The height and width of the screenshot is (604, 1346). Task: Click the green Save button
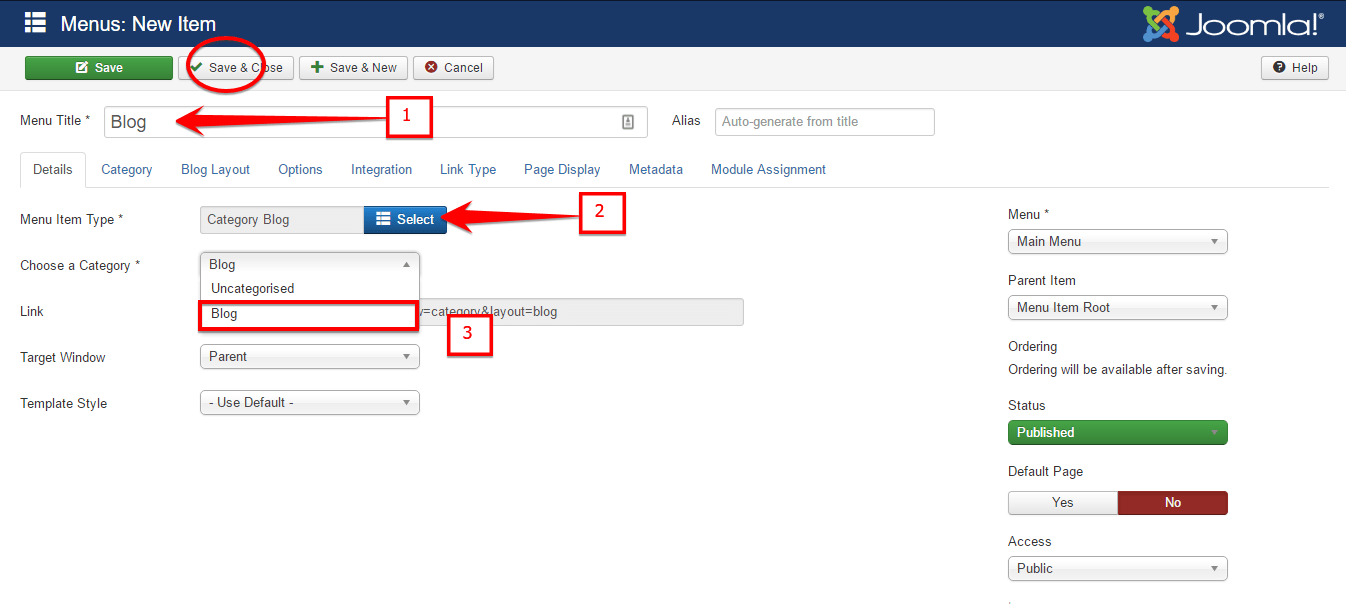tap(99, 68)
